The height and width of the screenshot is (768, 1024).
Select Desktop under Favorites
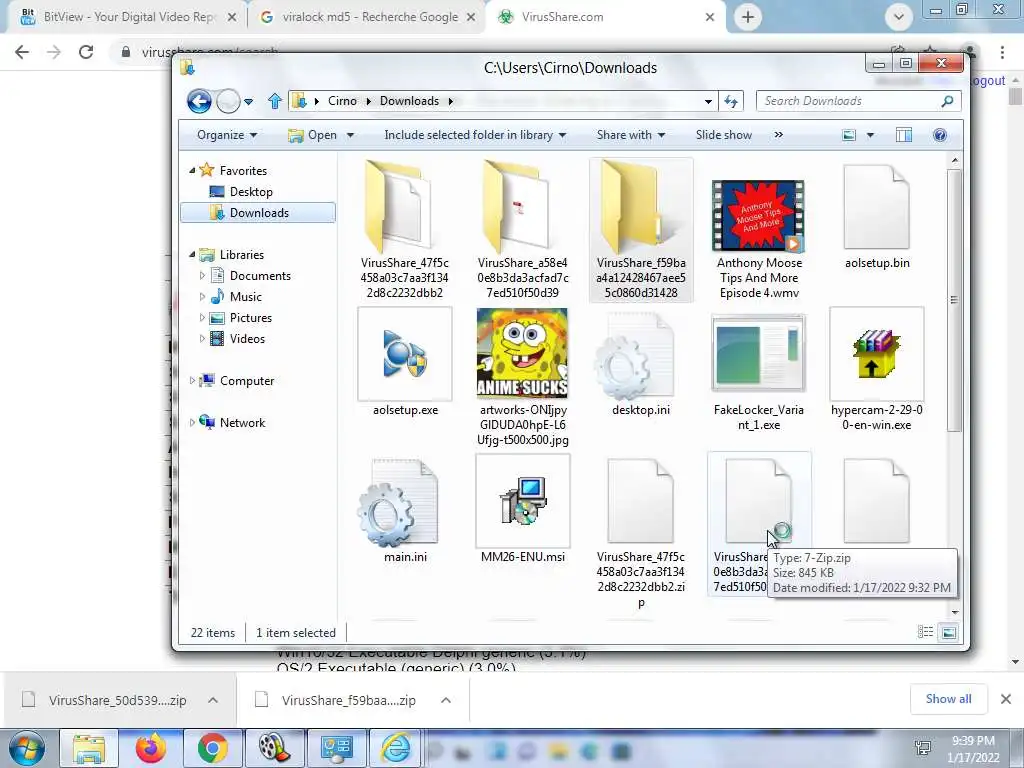(251, 192)
